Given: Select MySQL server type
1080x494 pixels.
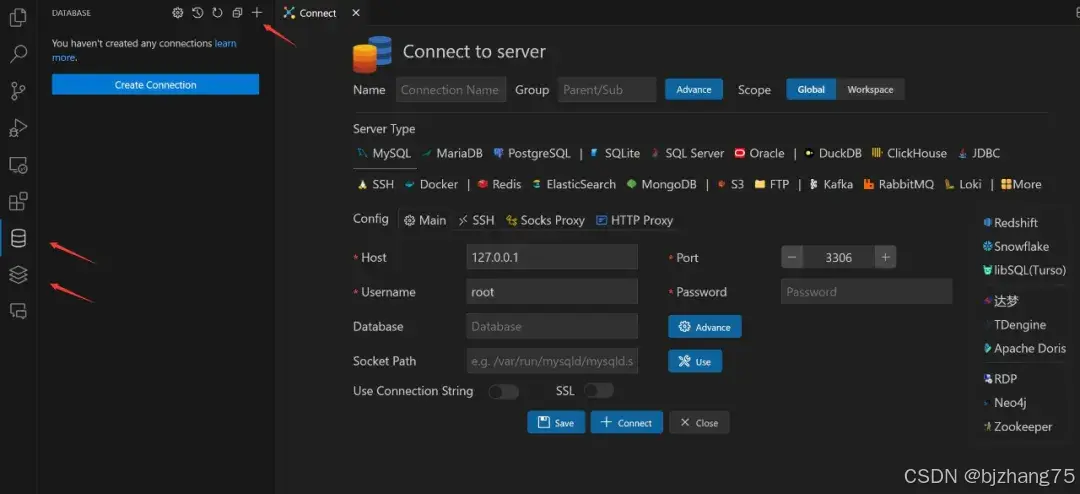Looking at the screenshot, I should 384,154.
